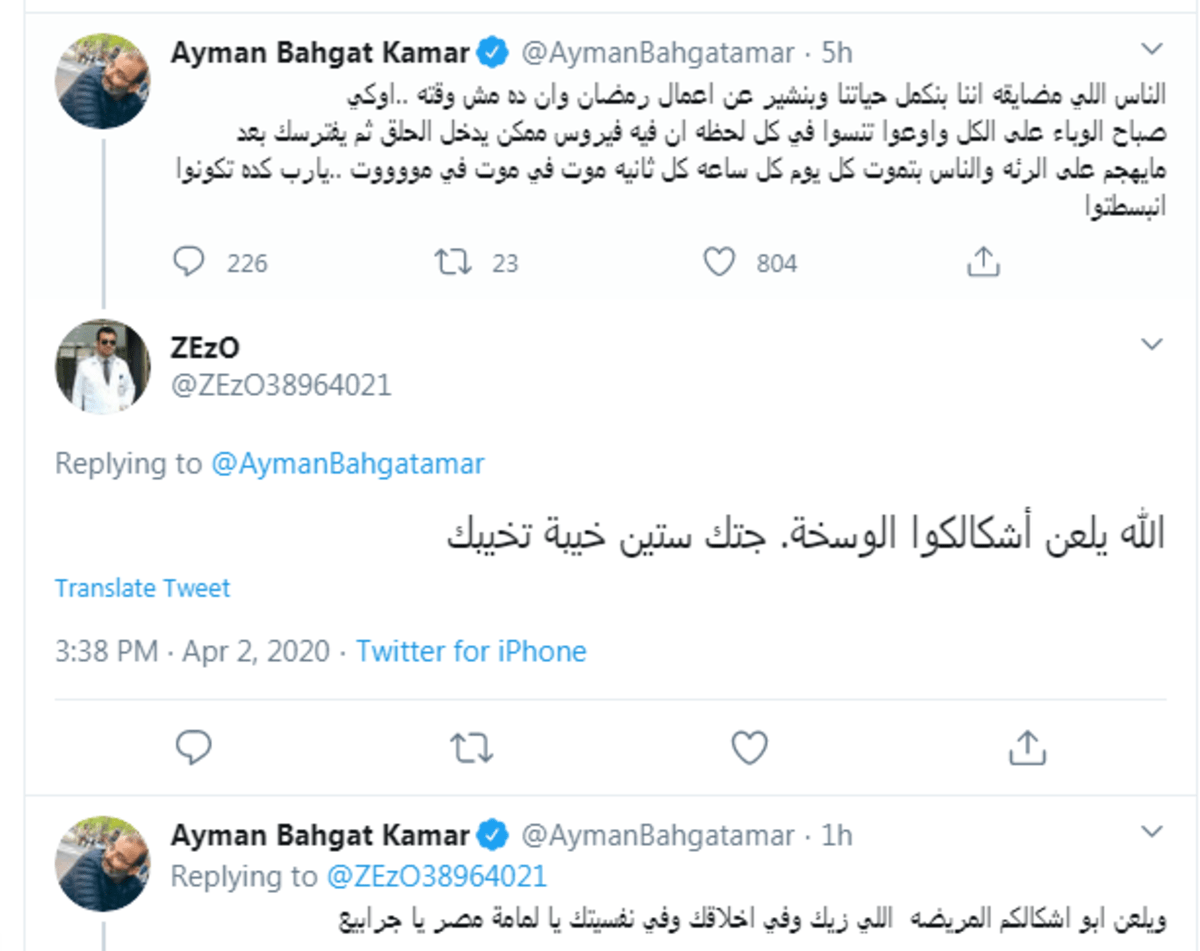Like ZEzO's tweet with the heart icon
1200x951 pixels.
pyautogui.click(x=749, y=746)
